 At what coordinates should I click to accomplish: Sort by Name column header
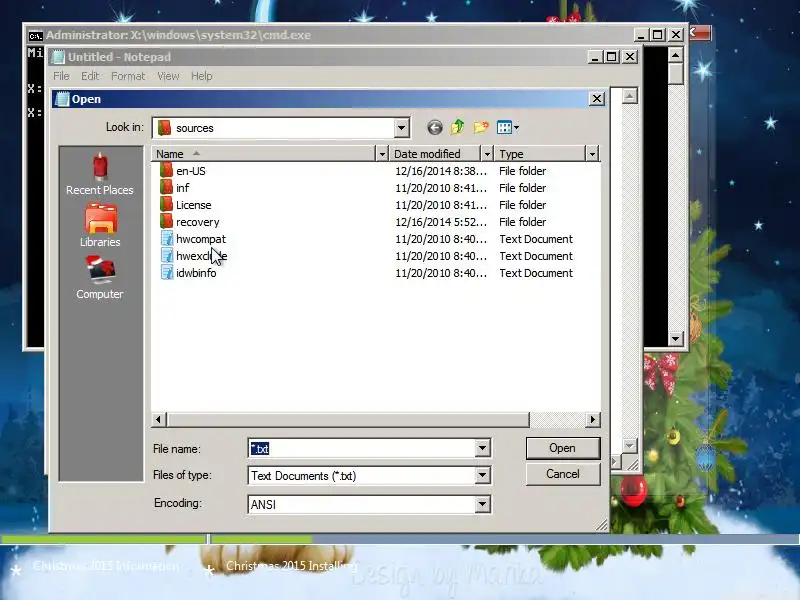click(x=264, y=154)
